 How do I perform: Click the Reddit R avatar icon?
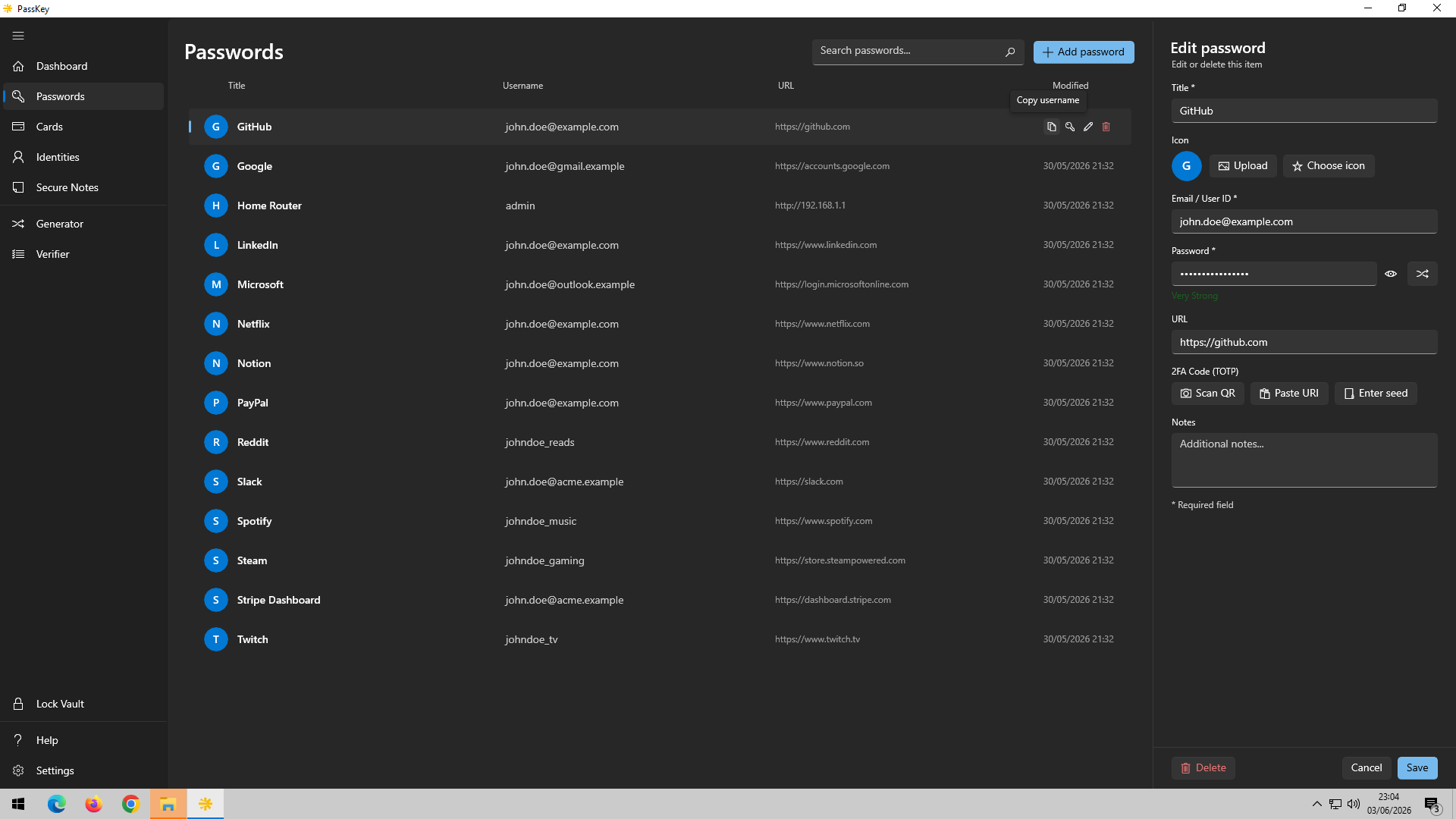point(216,442)
